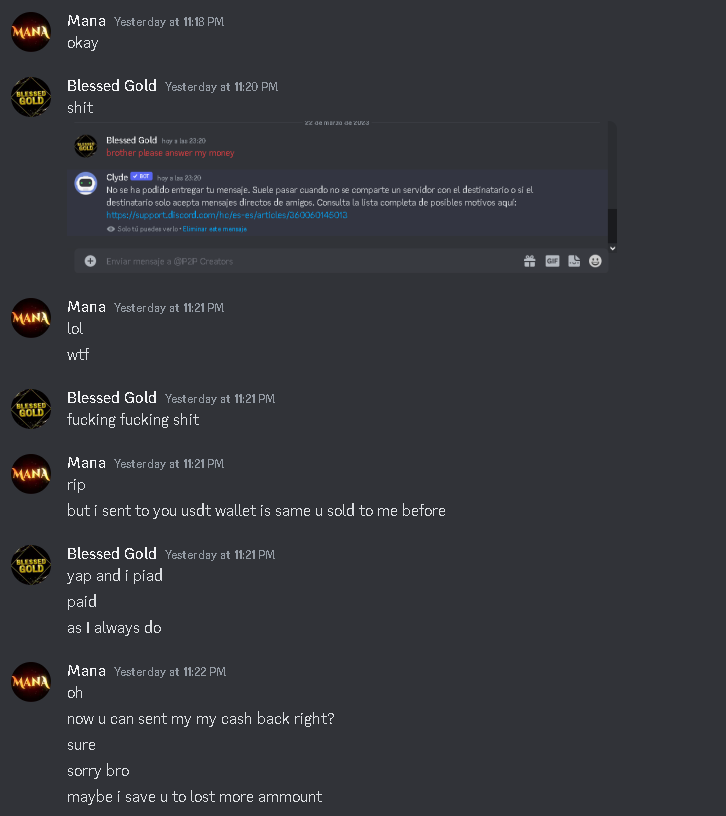The image size is (726, 816).
Task: Open the sticker picker icon
Action: 574,261
